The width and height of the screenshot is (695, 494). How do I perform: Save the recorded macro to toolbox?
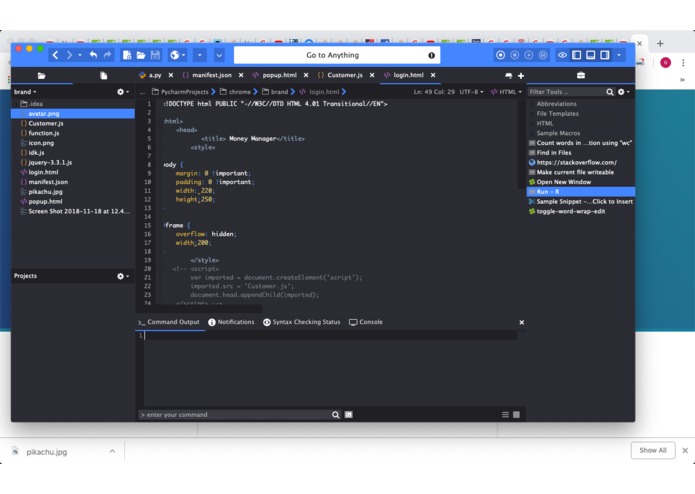tap(543, 55)
